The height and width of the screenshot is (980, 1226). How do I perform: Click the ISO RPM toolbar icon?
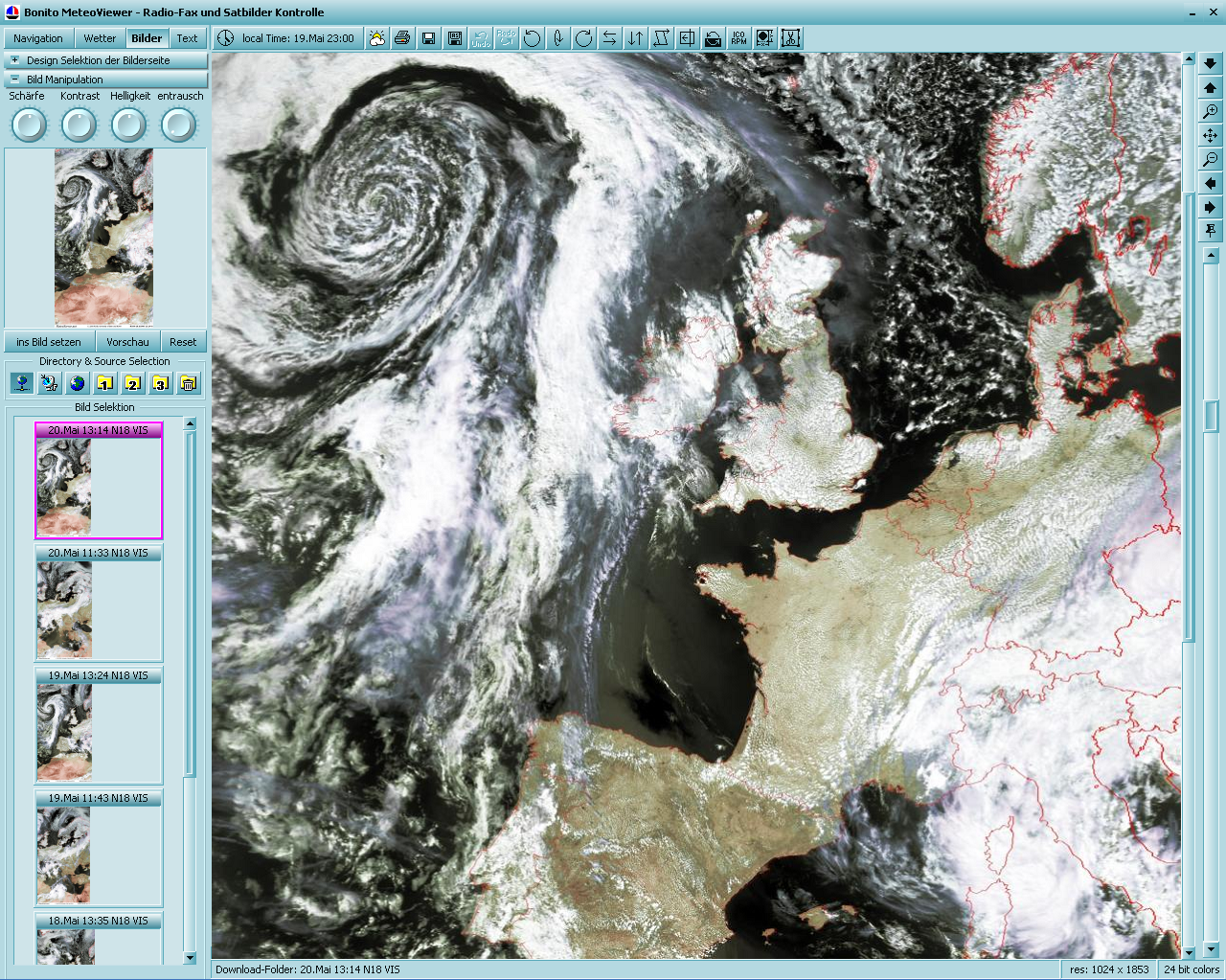click(738, 38)
